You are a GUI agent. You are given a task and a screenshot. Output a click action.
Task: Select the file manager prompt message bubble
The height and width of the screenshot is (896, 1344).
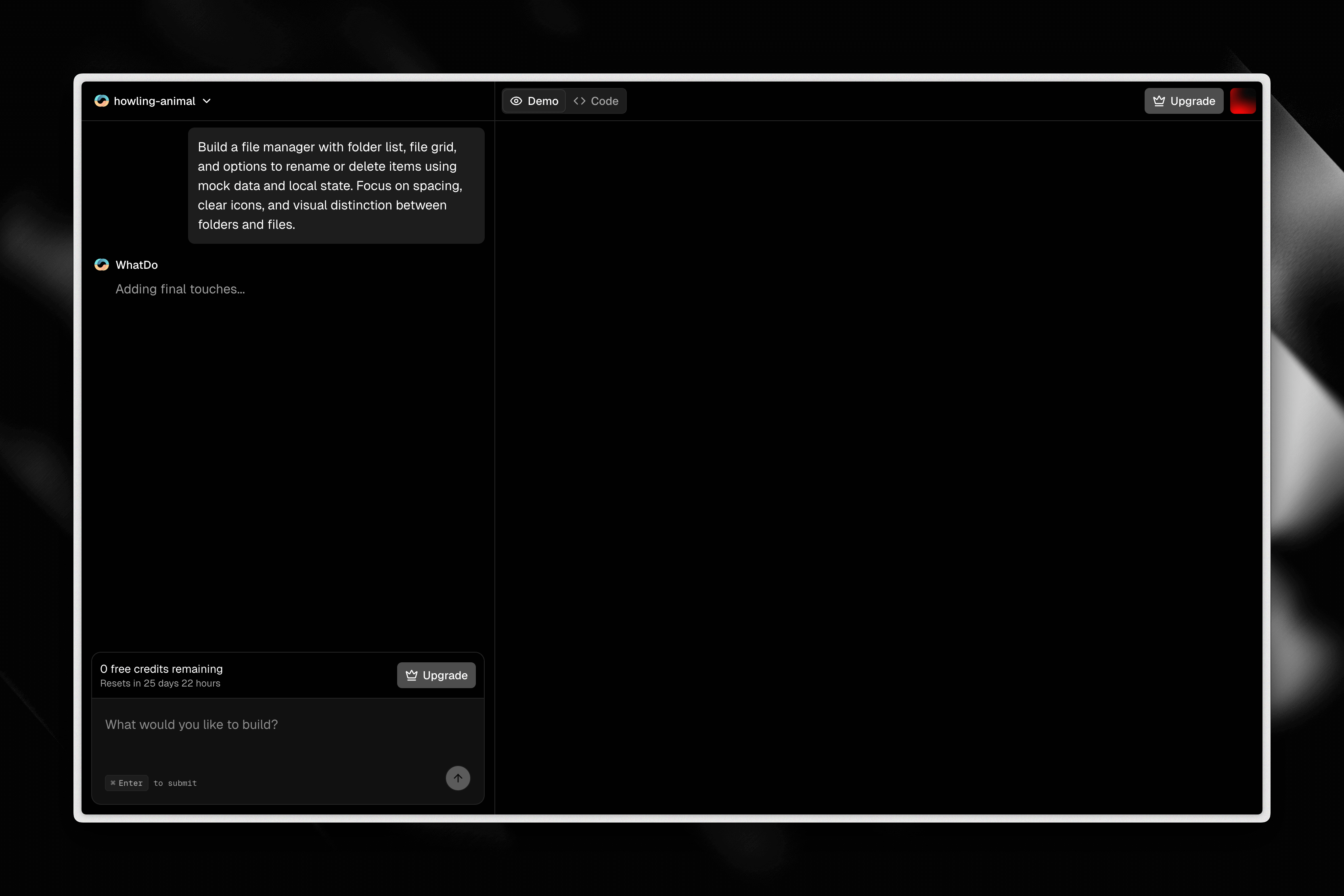(336, 186)
